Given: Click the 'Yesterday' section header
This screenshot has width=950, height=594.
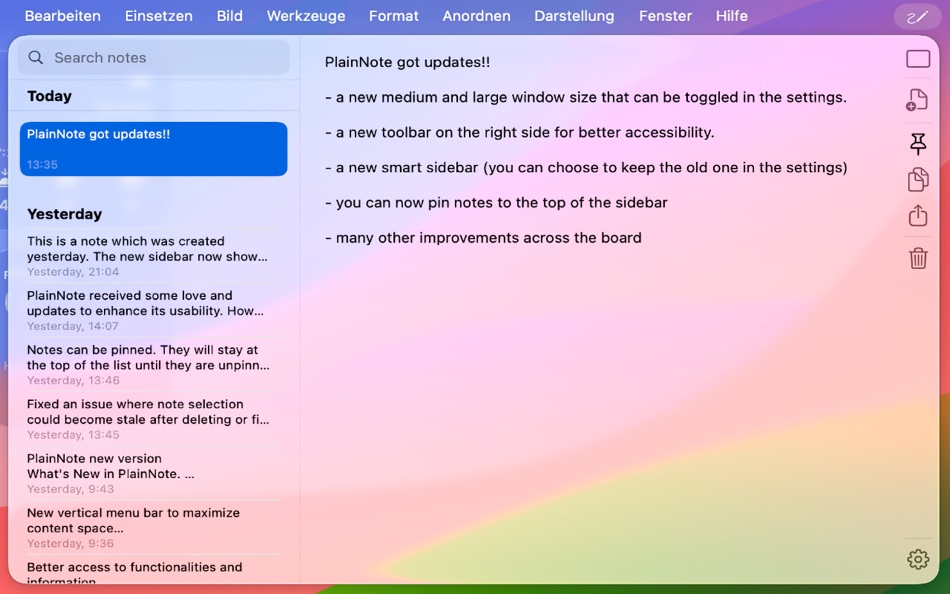Looking at the screenshot, I should point(64,214).
